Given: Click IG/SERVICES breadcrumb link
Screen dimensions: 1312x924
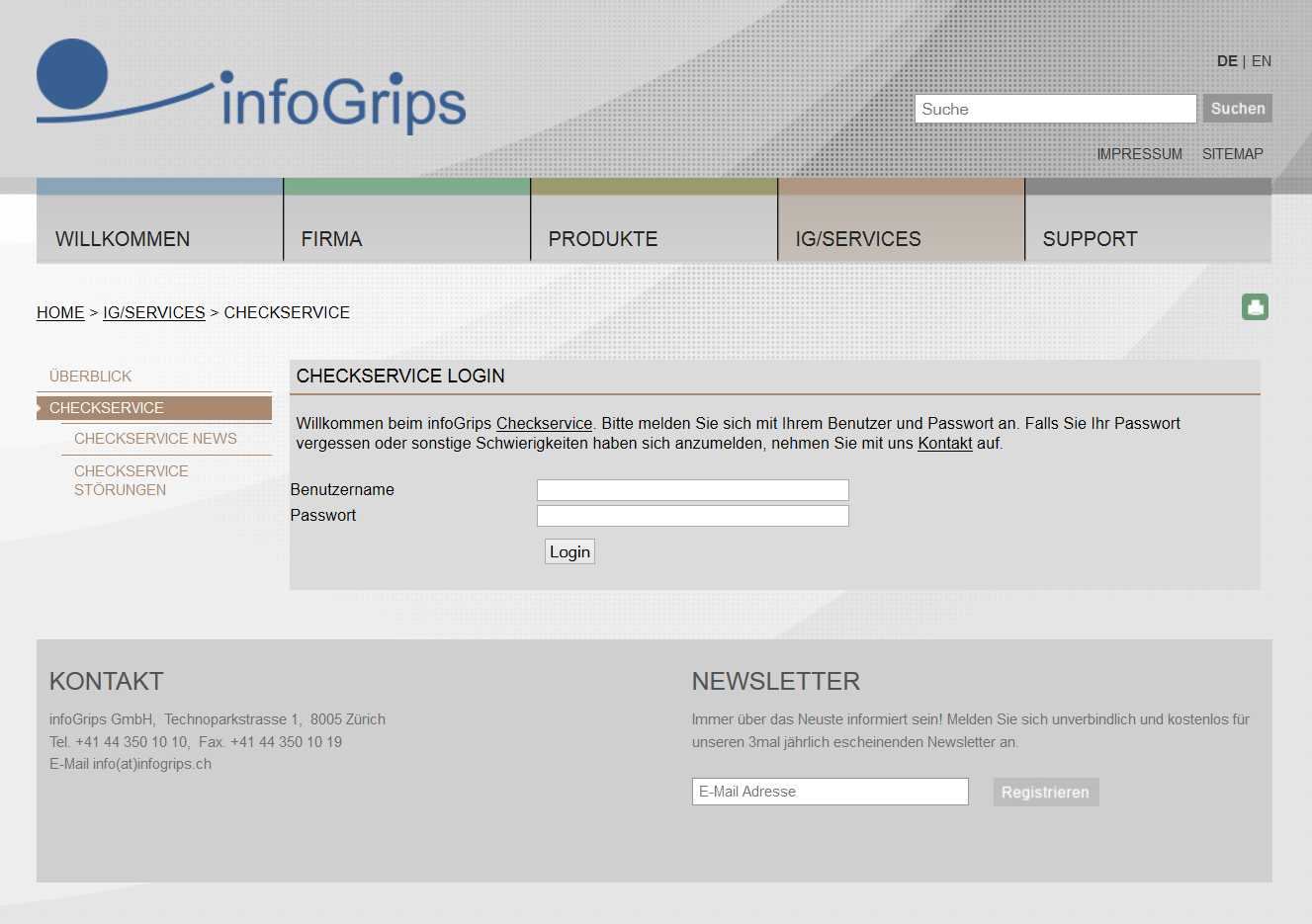Looking at the screenshot, I should click(154, 312).
